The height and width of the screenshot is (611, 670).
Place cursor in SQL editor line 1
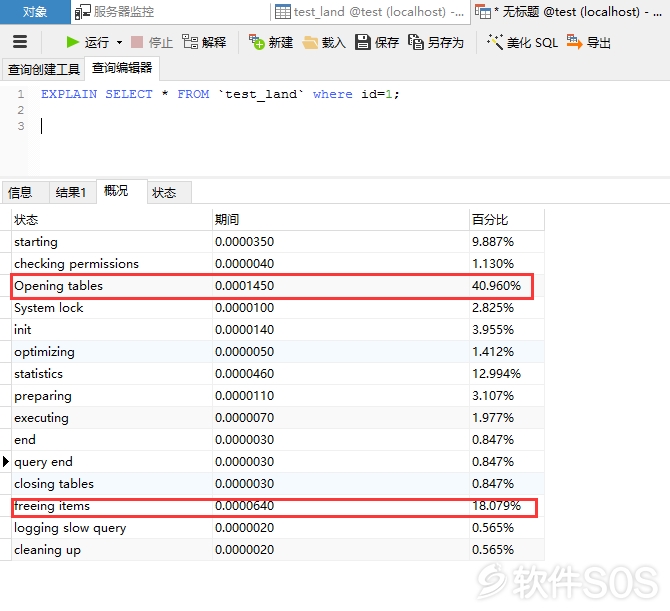click(220, 94)
